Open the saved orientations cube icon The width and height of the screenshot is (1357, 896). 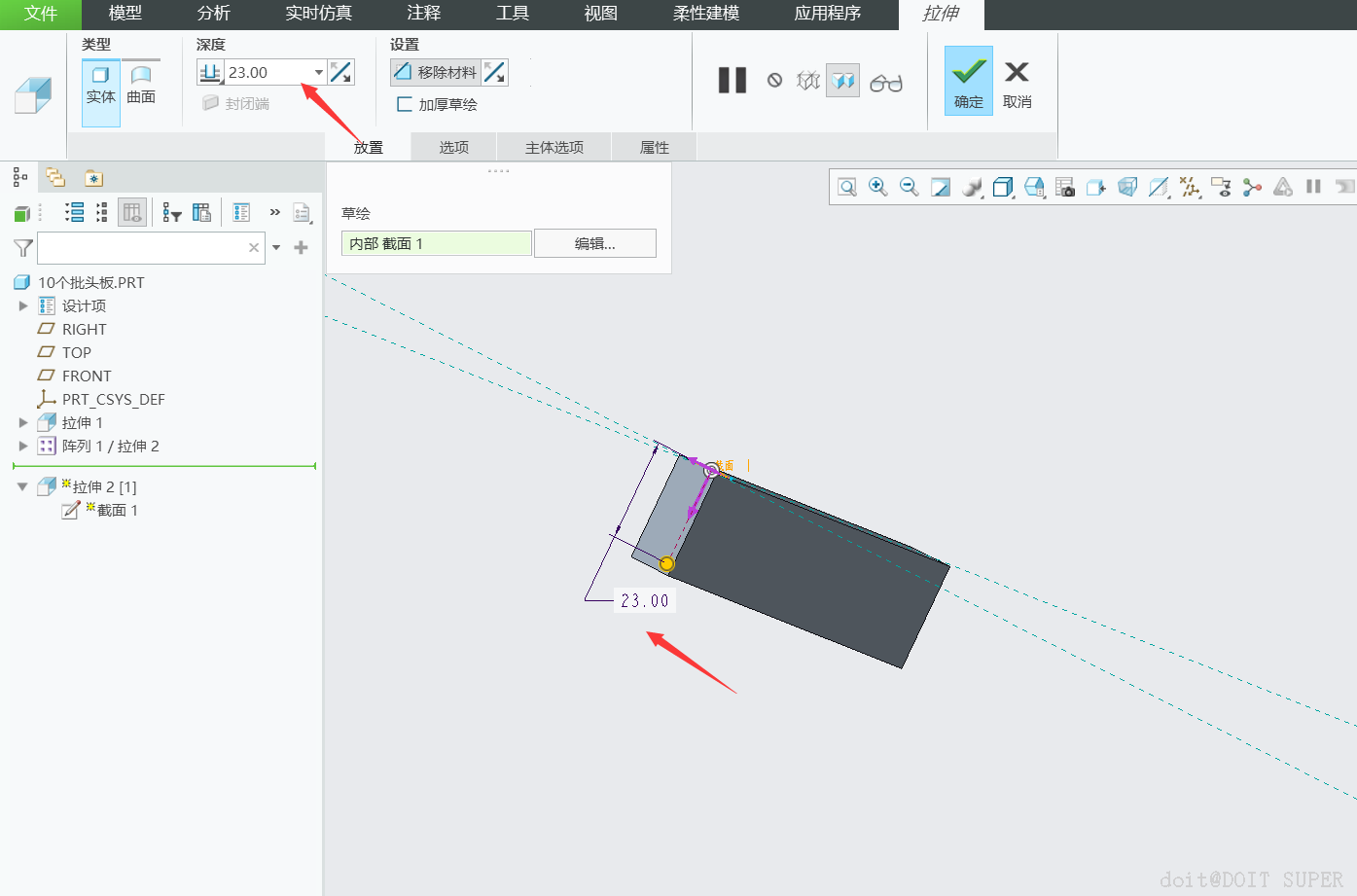[x=1034, y=187]
